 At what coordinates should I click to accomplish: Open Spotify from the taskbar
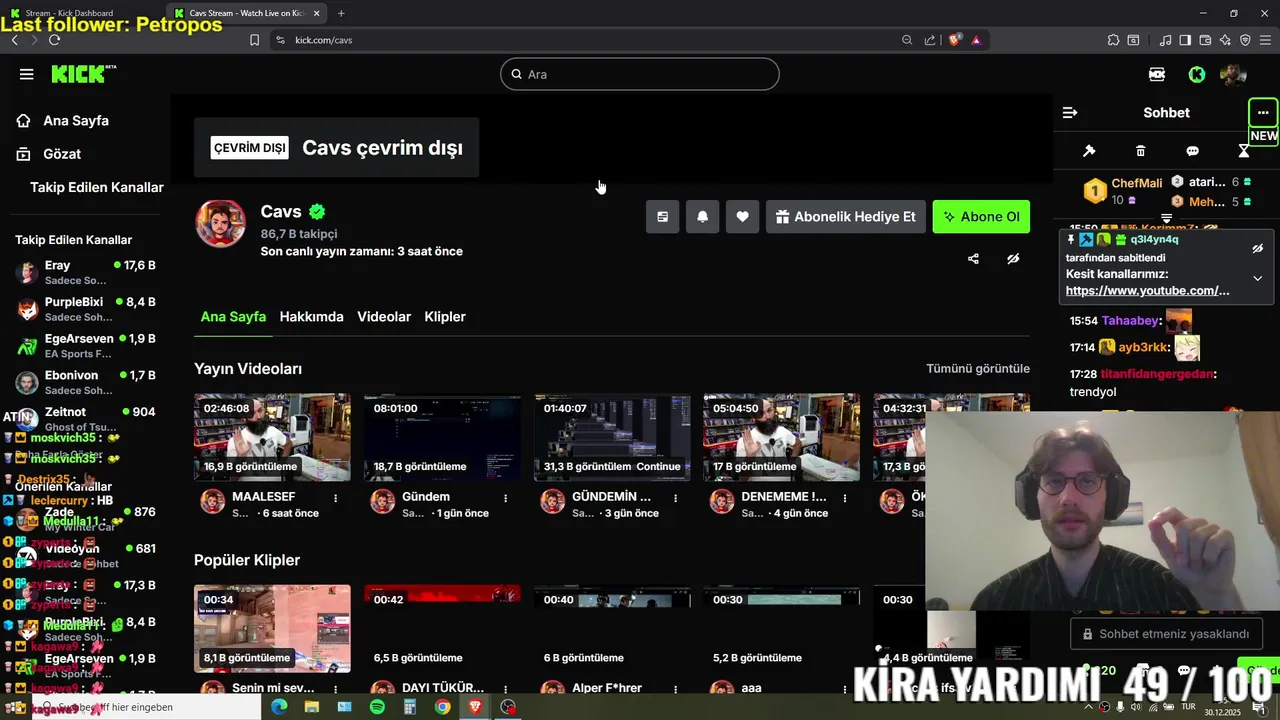(x=377, y=707)
